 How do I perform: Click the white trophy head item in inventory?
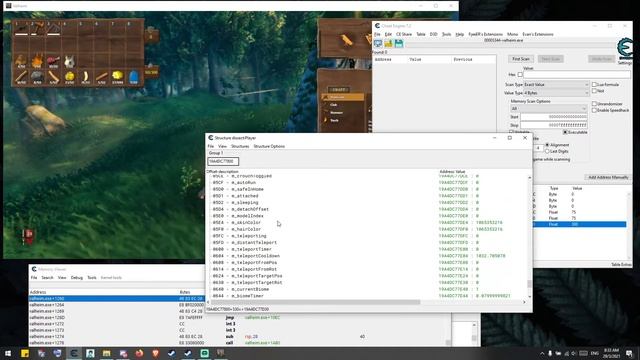[69, 61]
